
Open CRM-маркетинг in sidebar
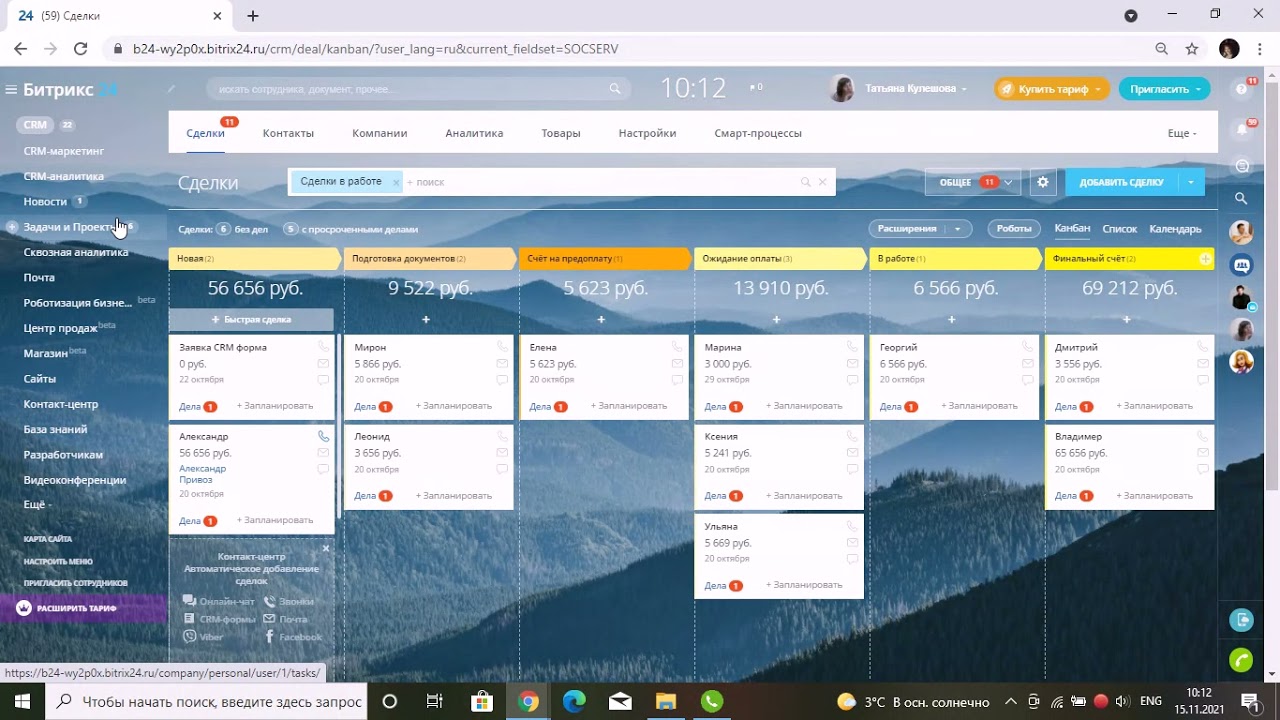pyautogui.click(x=64, y=151)
